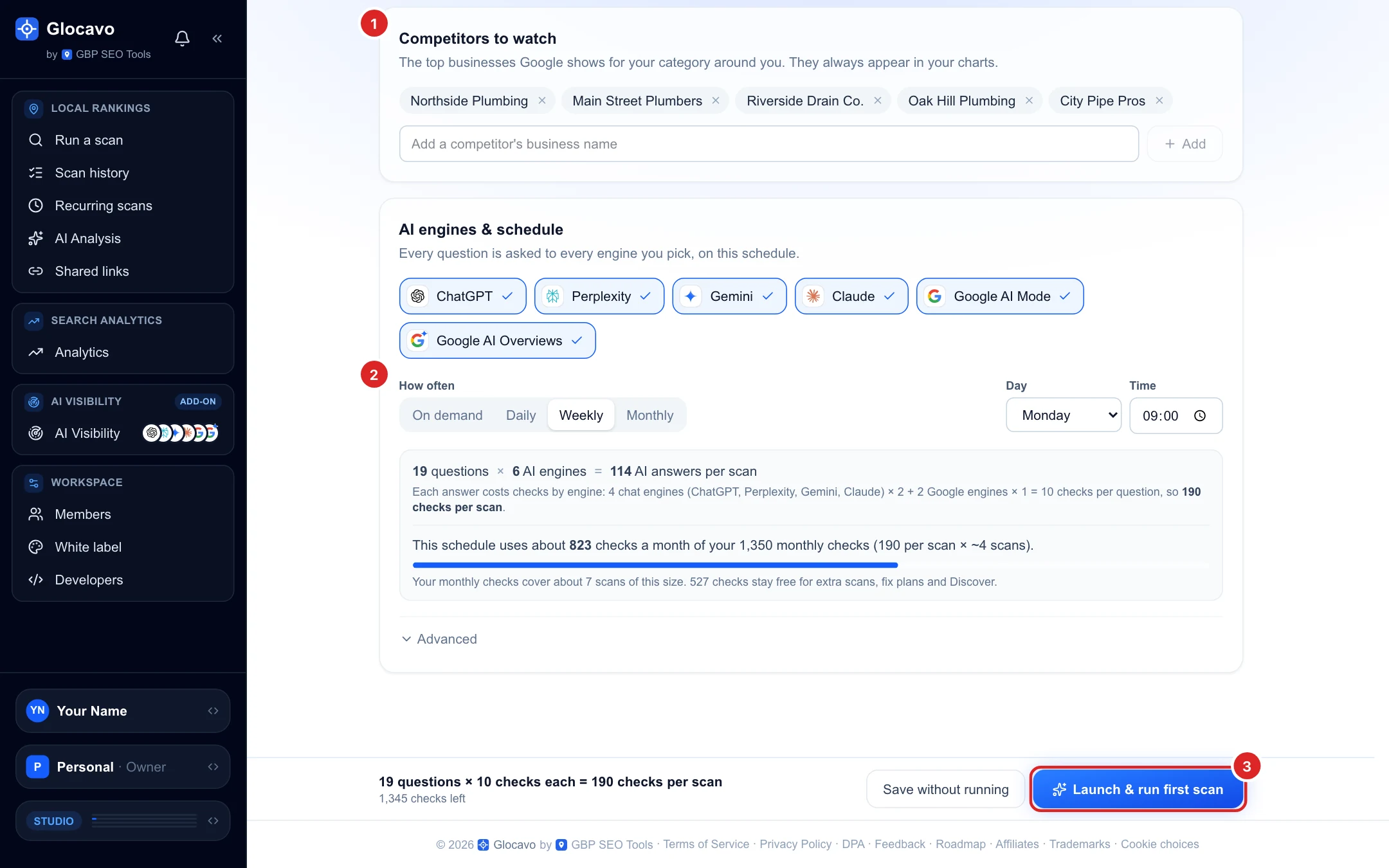The height and width of the screenshot is (868, 1389).
Task: Select On demand frequency
Action: [448, 415]
